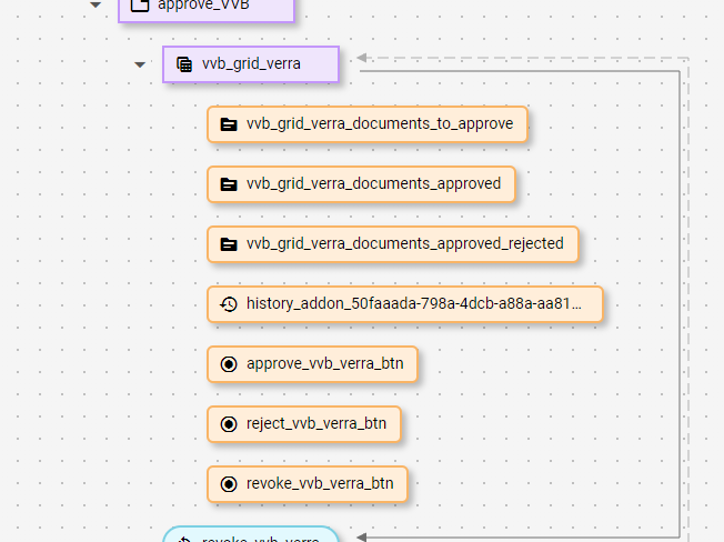Collapse the vvb_grid_verra node arrow
The height and width of the screenshot is (542, 724).
tap(140, 66)
